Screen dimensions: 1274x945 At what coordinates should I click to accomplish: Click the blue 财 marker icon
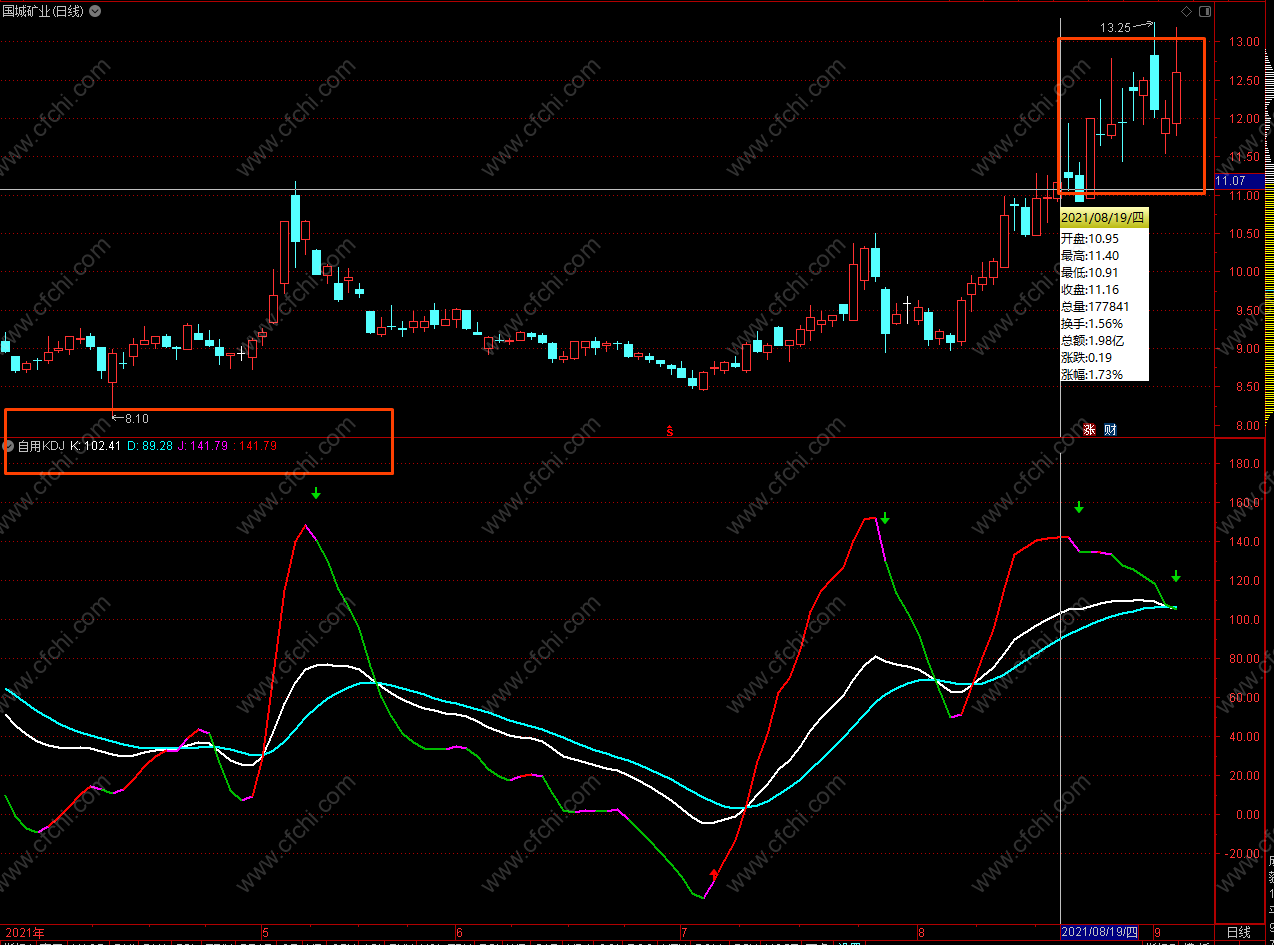point(1110,430)
